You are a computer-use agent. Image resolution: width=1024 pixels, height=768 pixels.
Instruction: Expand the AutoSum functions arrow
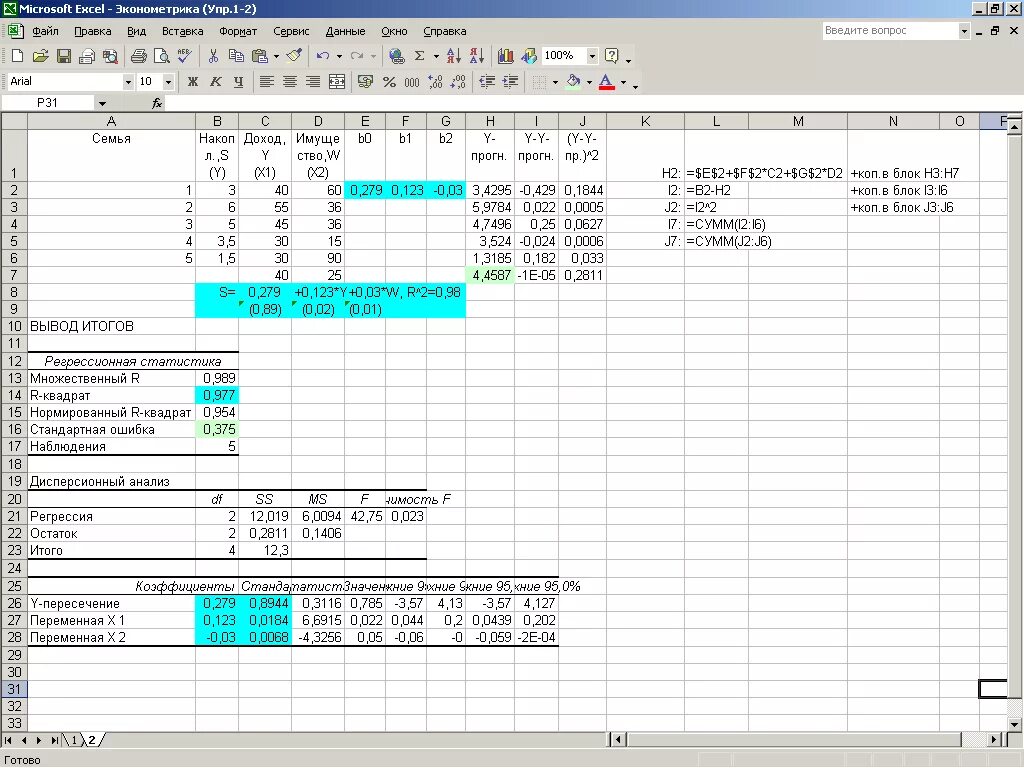[436, 56]
